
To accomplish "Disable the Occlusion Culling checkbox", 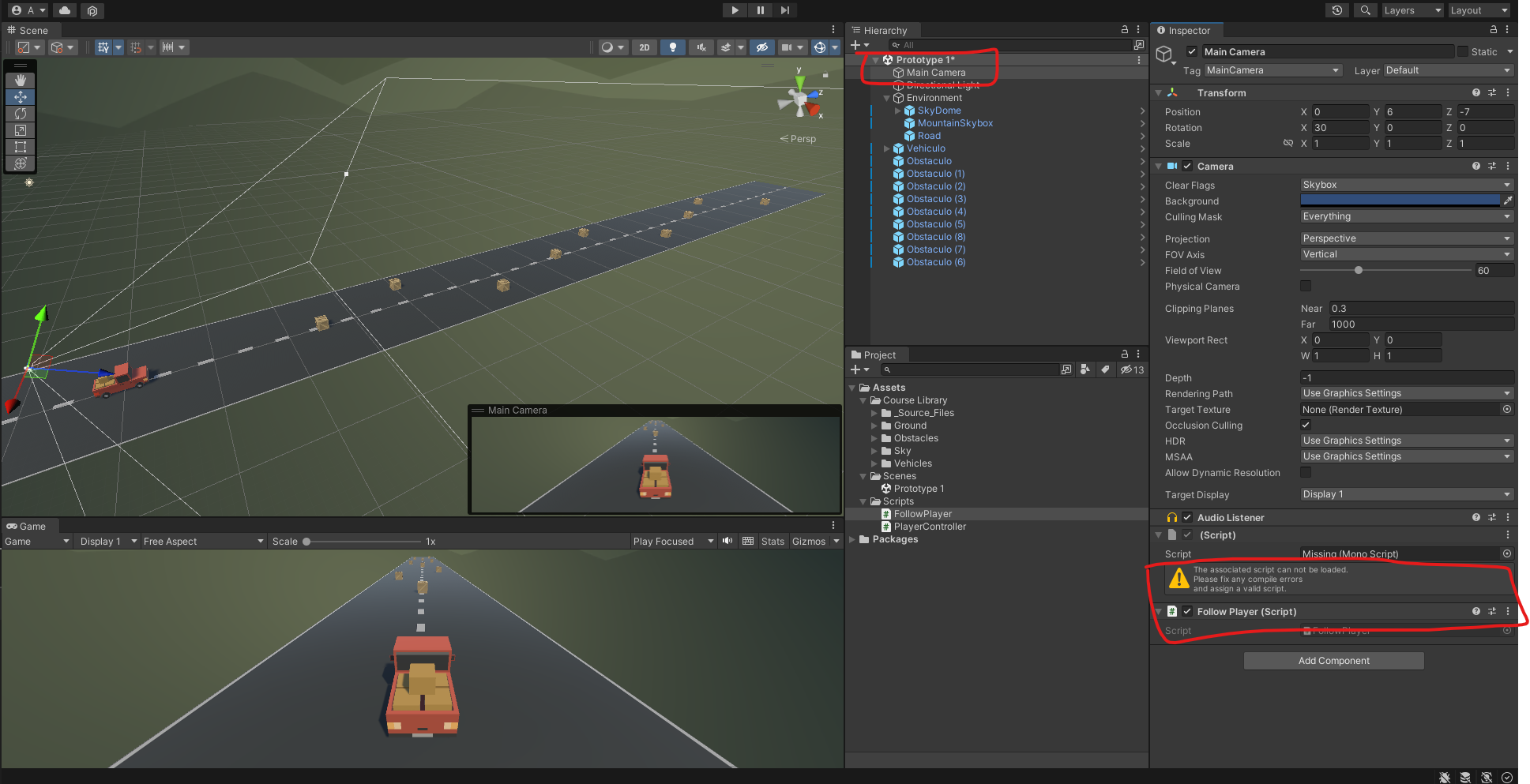I will click(1306, 426).
